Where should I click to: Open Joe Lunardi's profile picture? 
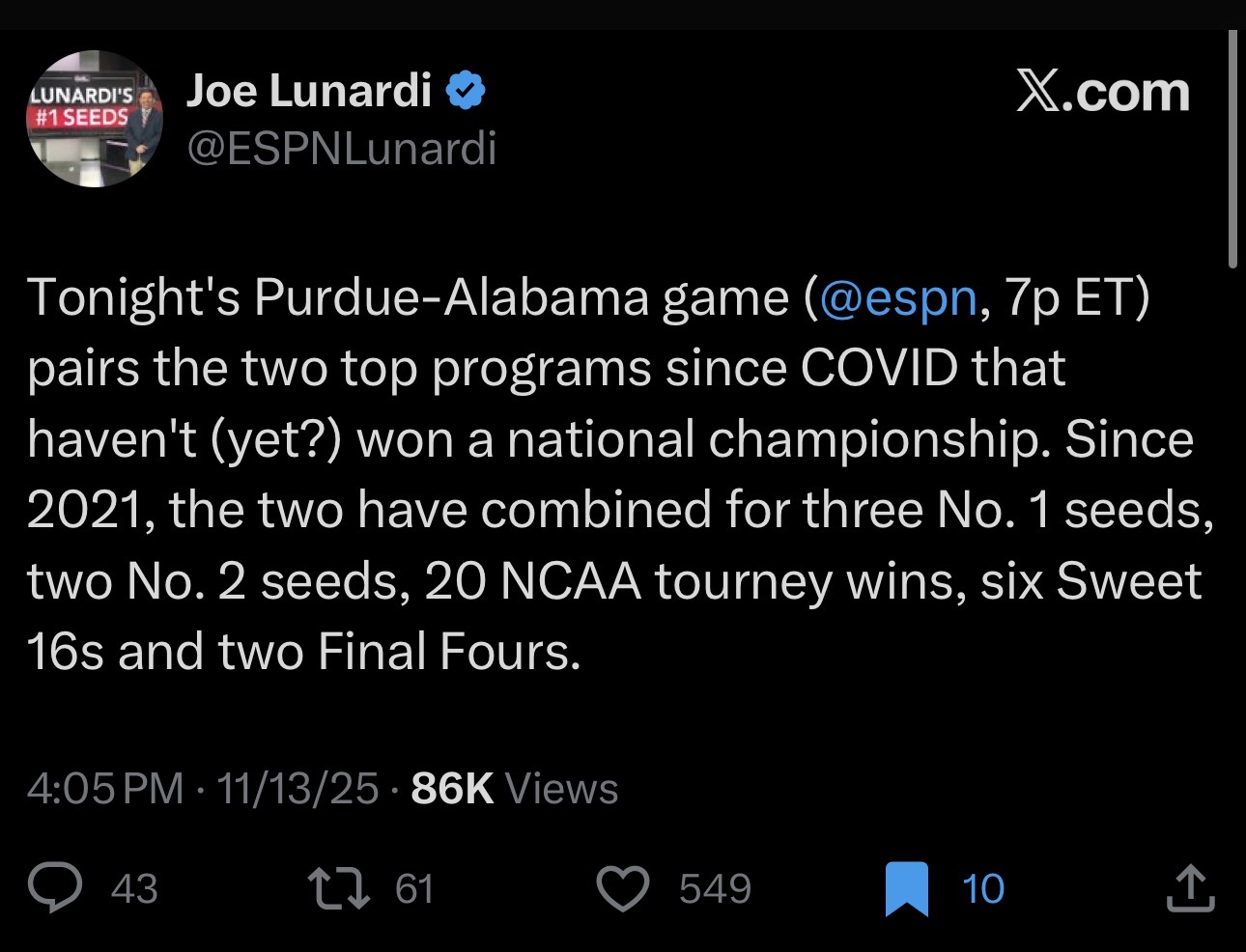[x=94, y=119]
